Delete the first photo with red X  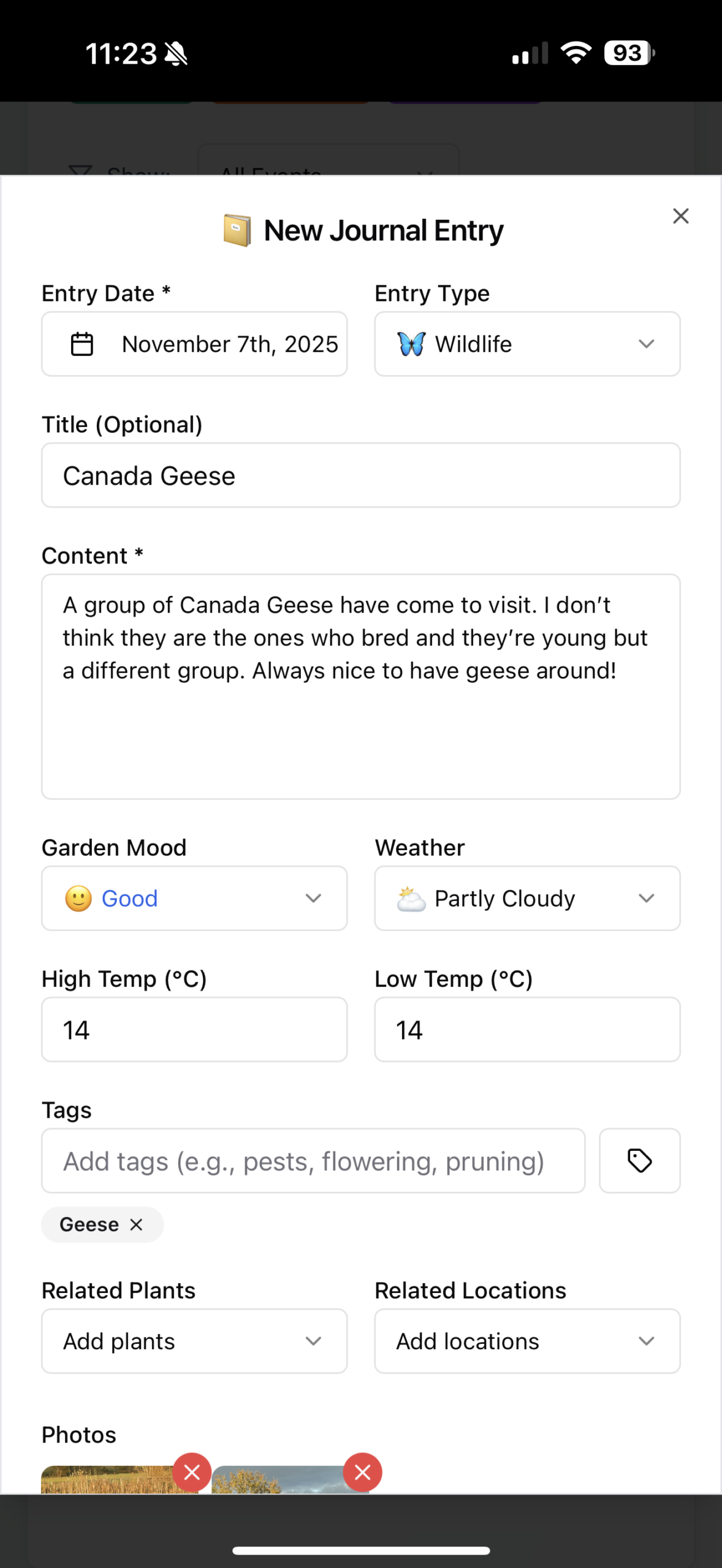192,1472
